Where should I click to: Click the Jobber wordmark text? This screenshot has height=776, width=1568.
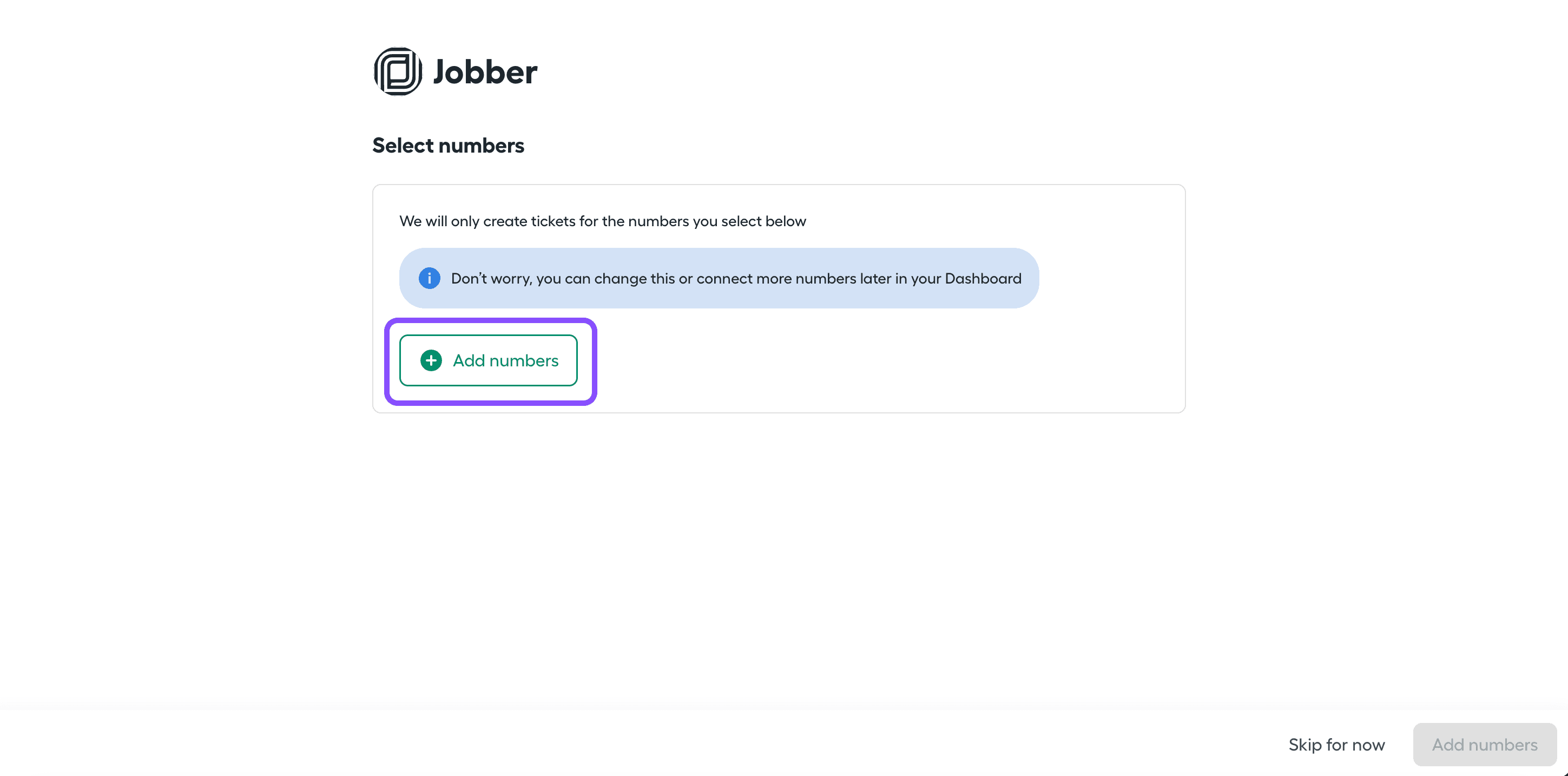pos(485,73)
